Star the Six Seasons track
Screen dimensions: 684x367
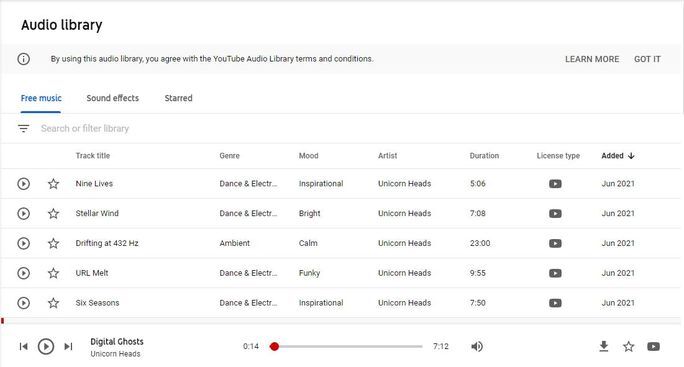point(53,303)
